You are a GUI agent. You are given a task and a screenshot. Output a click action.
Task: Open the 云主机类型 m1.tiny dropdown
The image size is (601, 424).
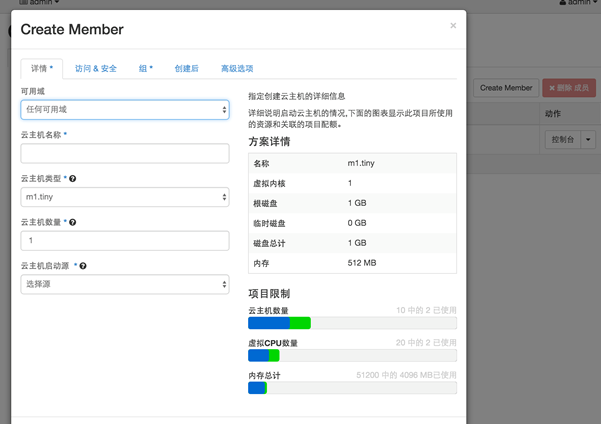coord(125,197)
